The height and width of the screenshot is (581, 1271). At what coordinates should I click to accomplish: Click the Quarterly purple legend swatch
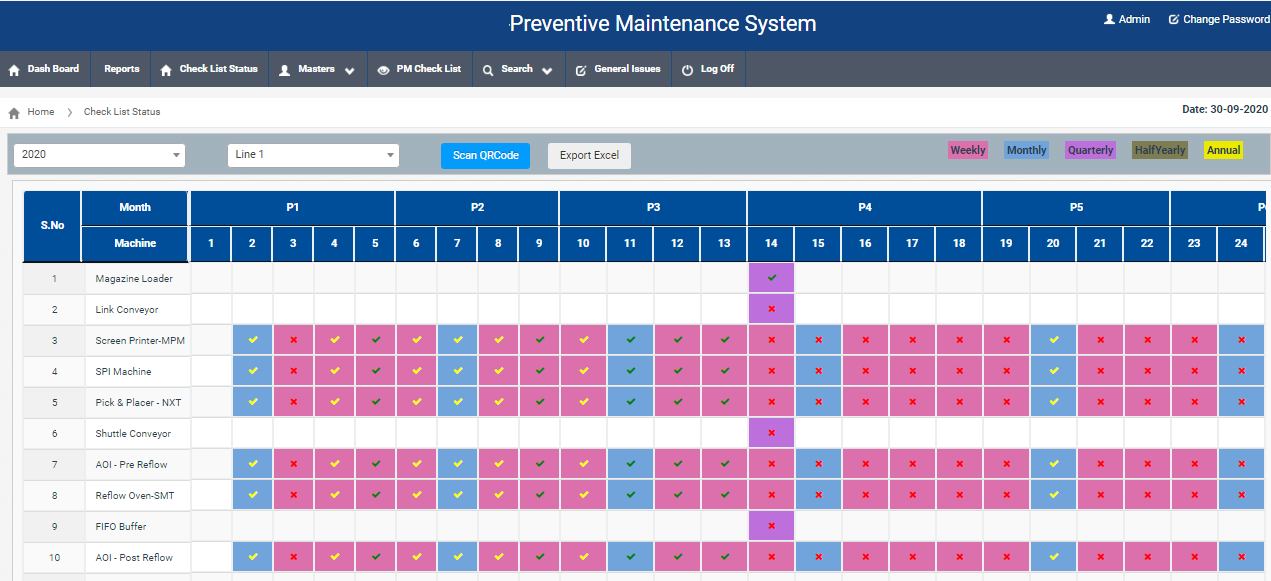click(1090, 150)
